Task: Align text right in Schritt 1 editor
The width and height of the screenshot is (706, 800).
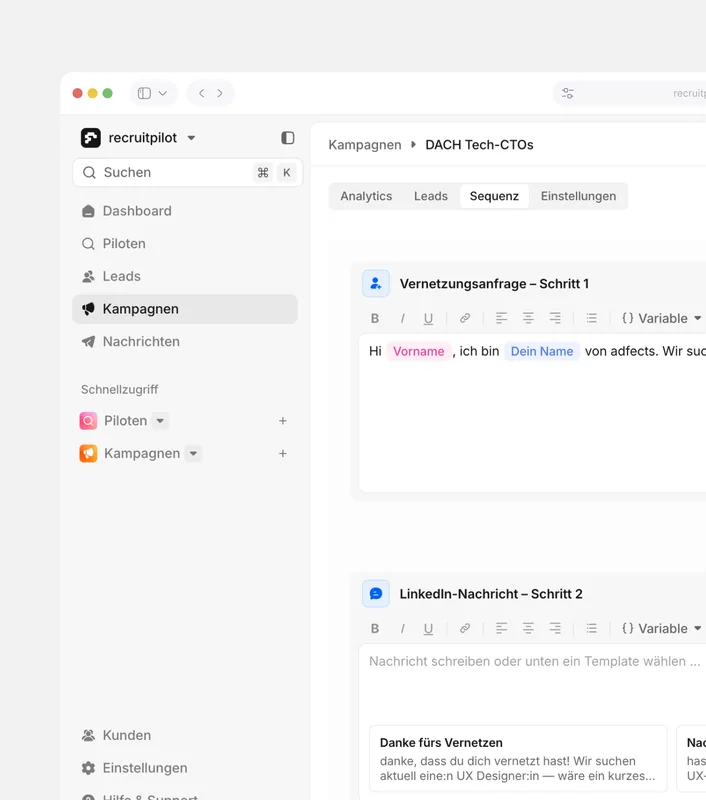Action: [x=555, y=318]
